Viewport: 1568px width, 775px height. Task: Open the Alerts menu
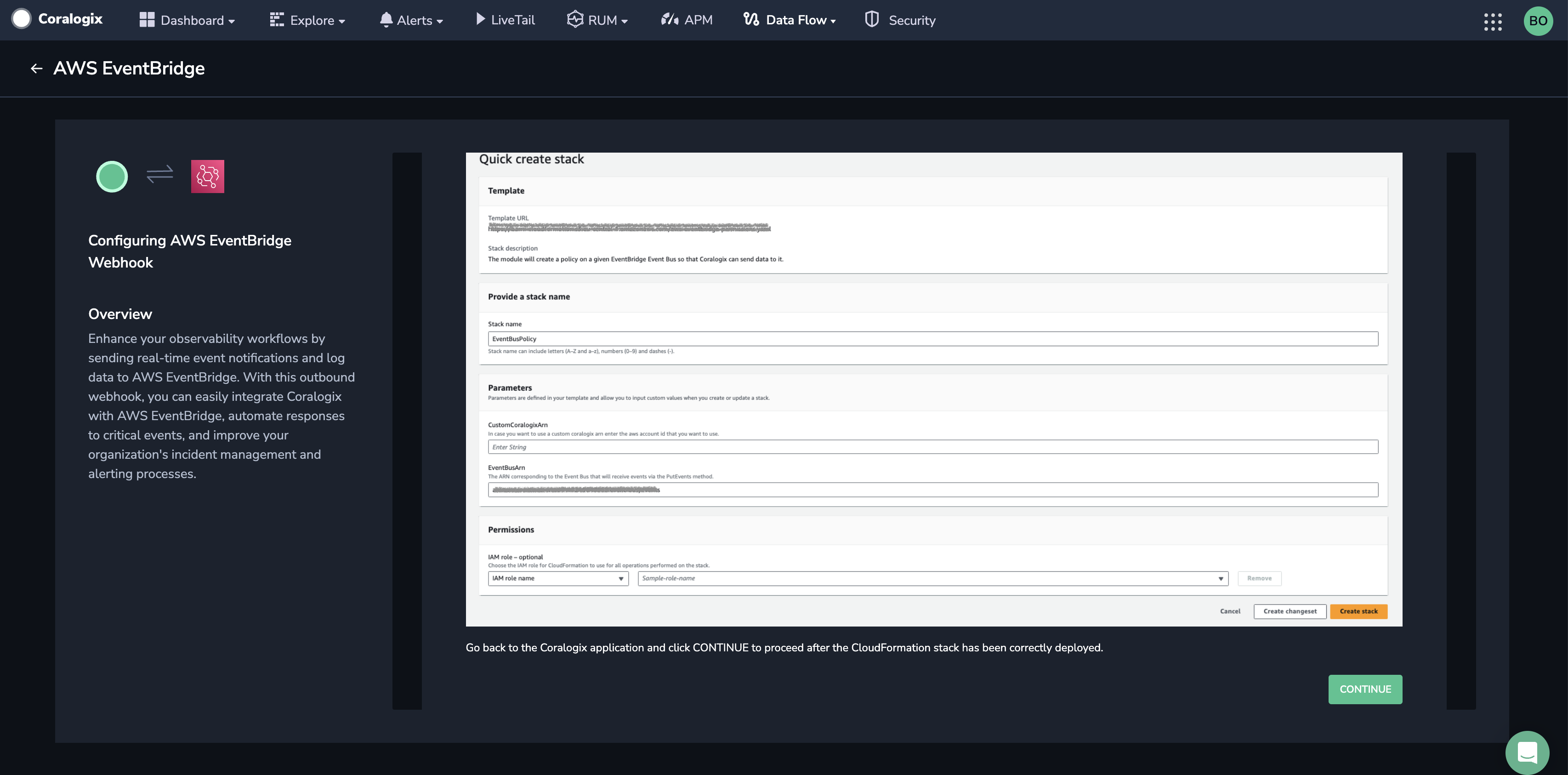point(411,20)
